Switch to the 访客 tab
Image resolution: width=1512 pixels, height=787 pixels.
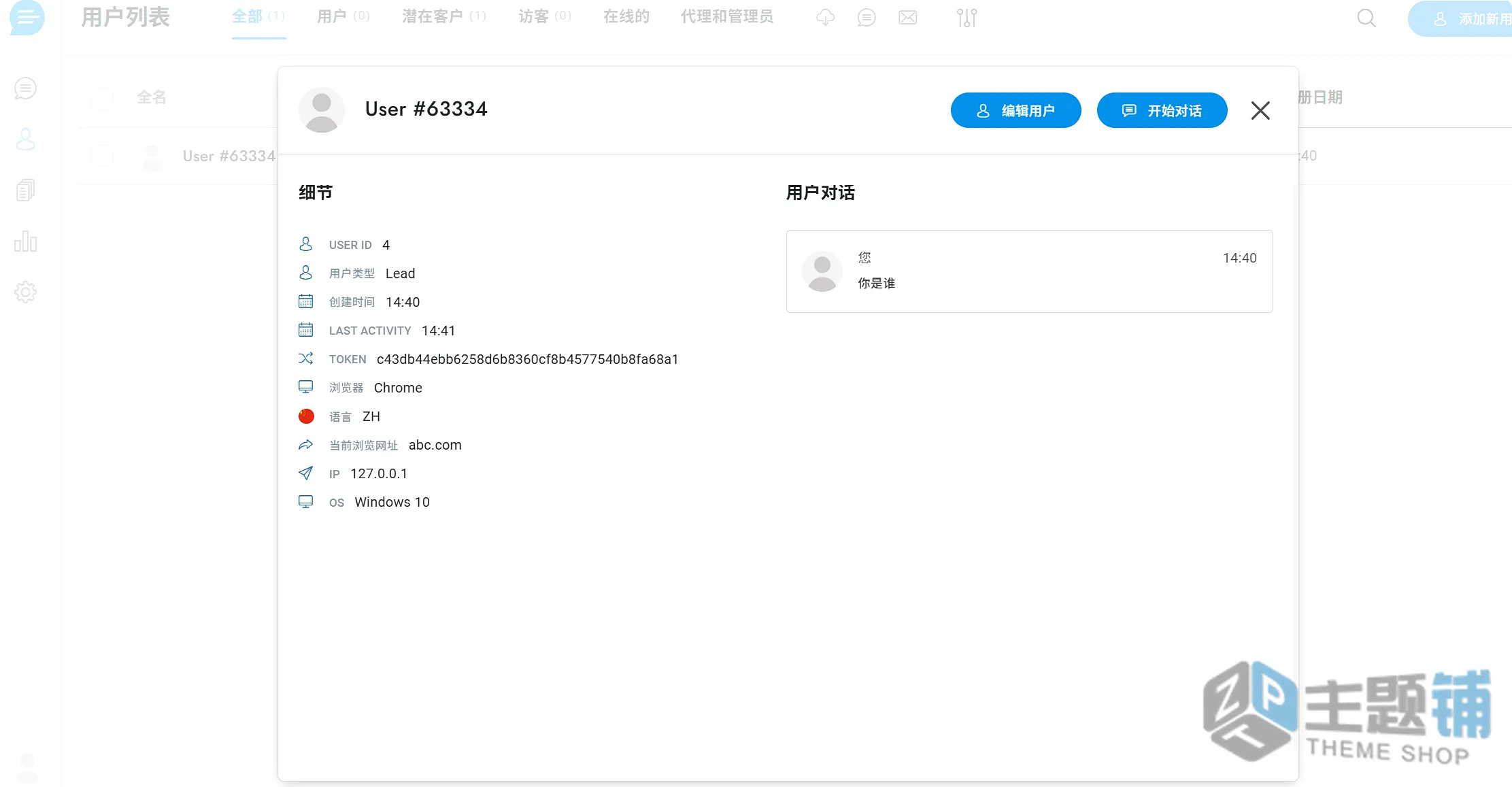tap(545, 16)
